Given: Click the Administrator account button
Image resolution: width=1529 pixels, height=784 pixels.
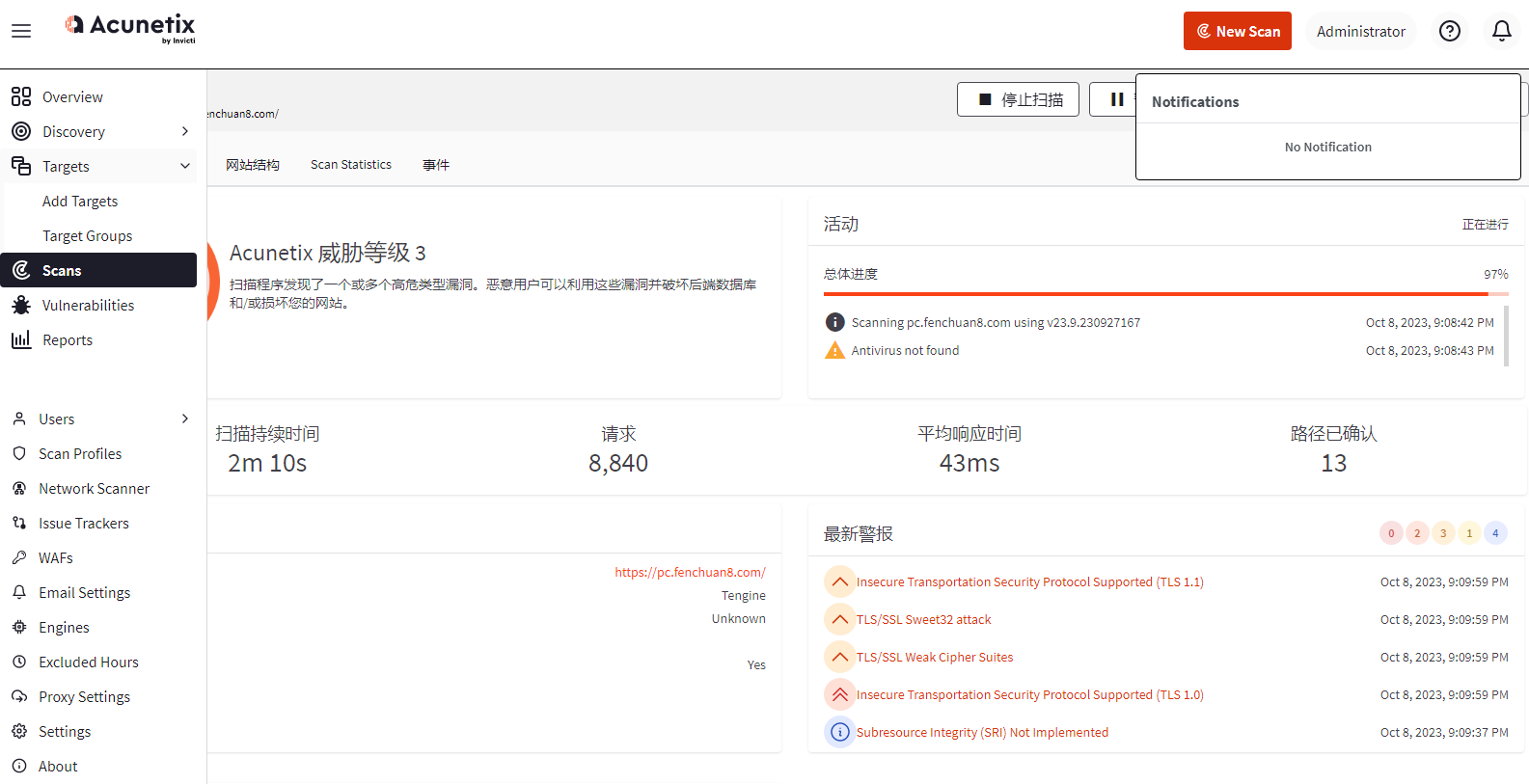Looking at the screenshot, I should click(1361, 31).
